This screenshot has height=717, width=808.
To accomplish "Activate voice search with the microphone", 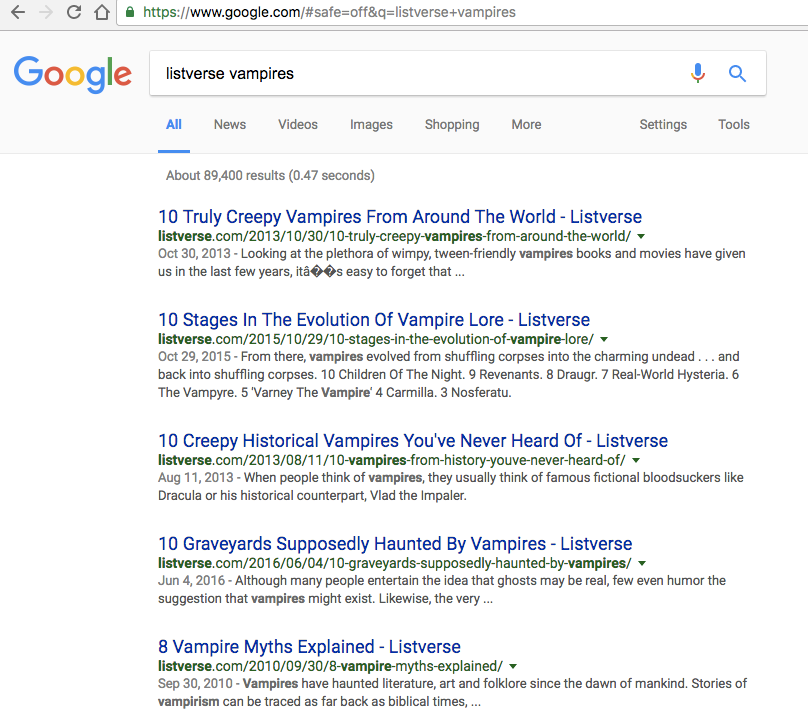I will [697, 72].
